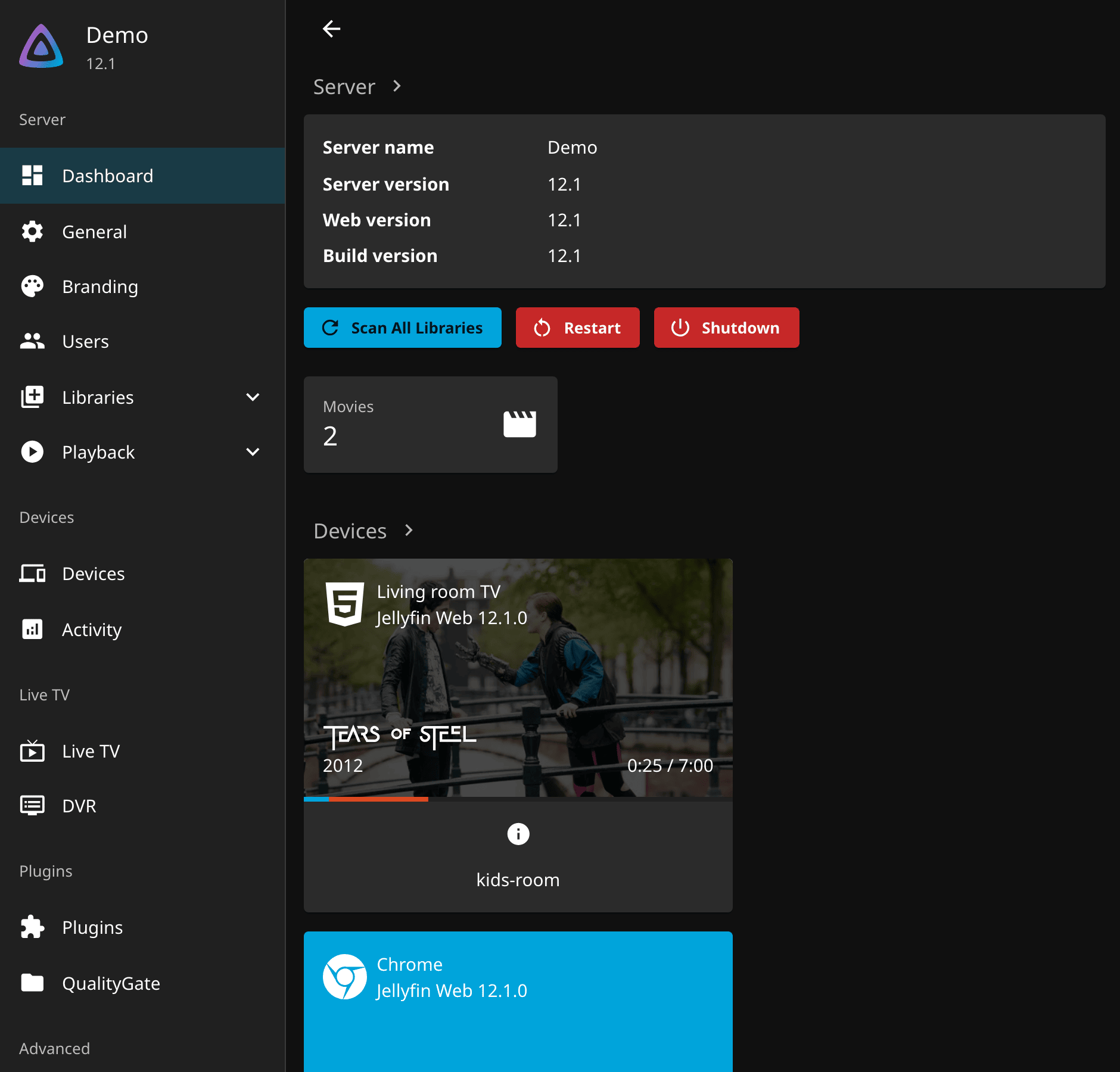Click the restart circular arrow icon
Viewport: 1120px width, 1072px height.
pos(542,328)
